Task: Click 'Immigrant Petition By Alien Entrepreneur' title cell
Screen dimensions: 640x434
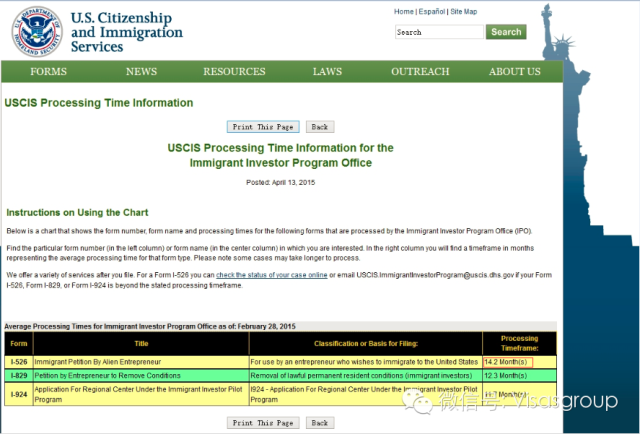Action: click(141, 362)
